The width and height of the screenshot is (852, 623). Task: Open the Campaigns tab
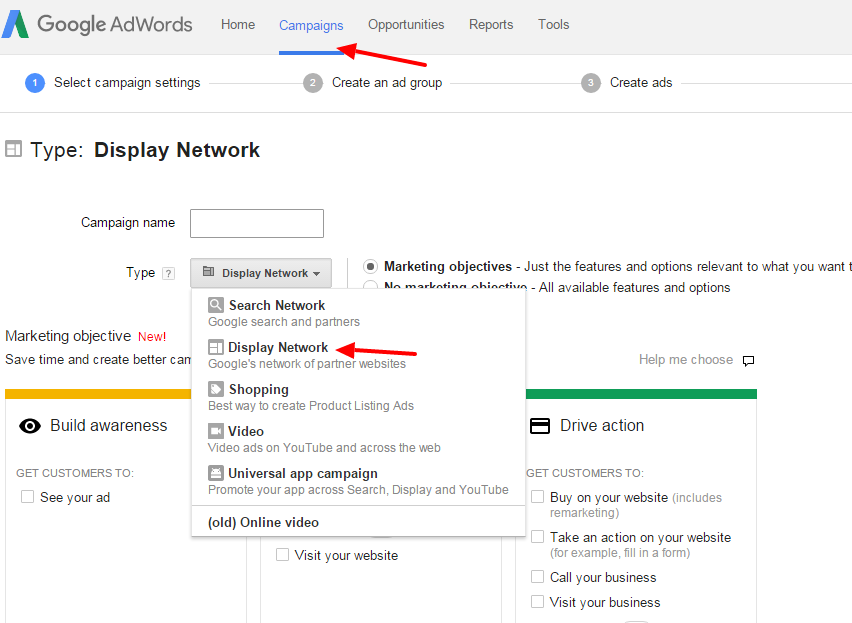(311, 26)
